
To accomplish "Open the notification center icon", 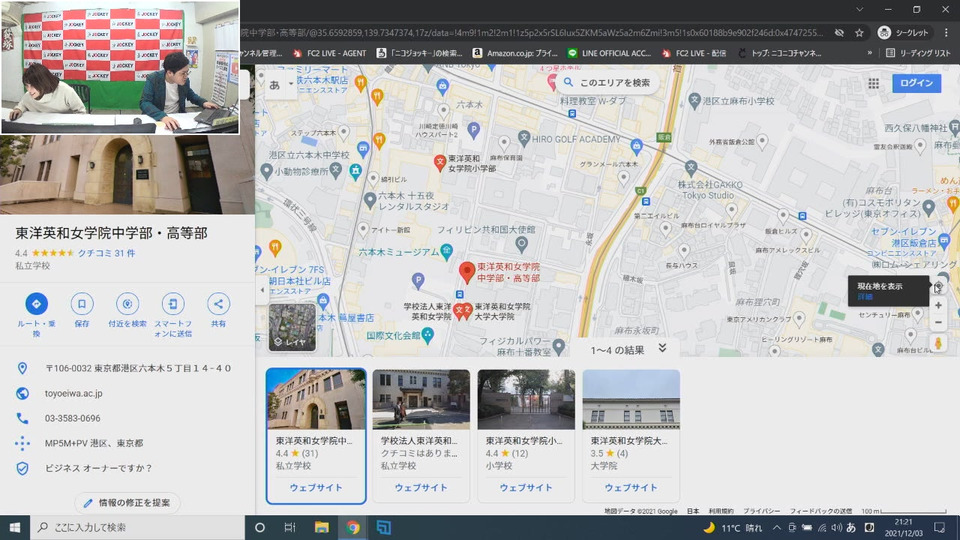I will point(940,527).
